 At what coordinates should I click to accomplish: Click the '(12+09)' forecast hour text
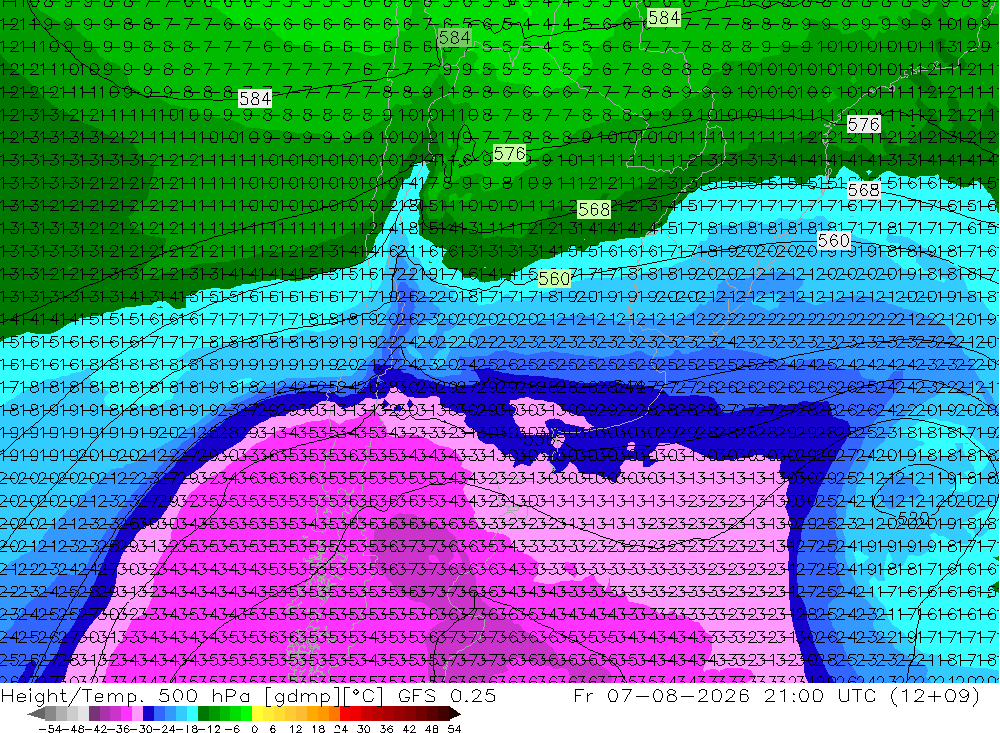(x=936, y=696)
